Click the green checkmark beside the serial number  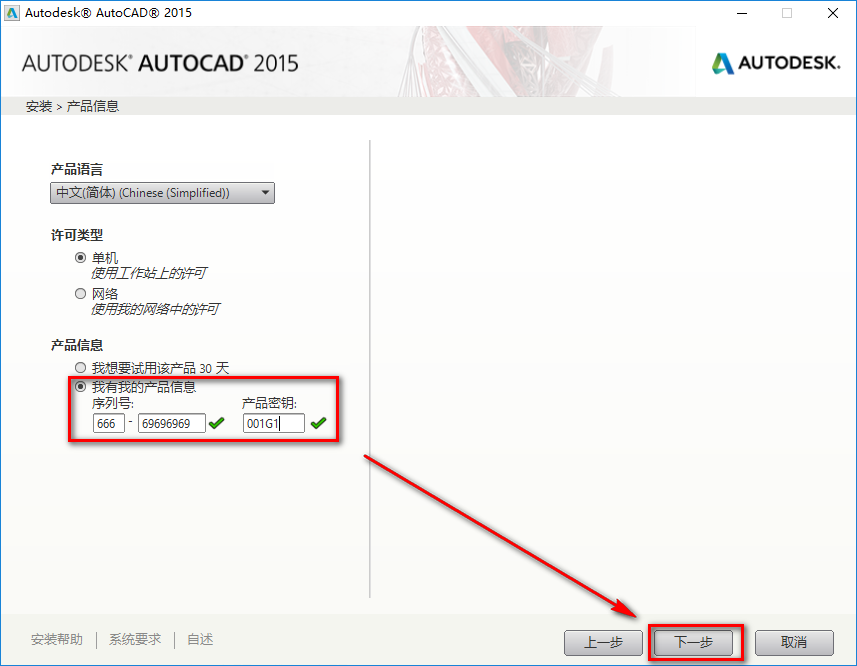pyautogui.click(x=216, y=424)
